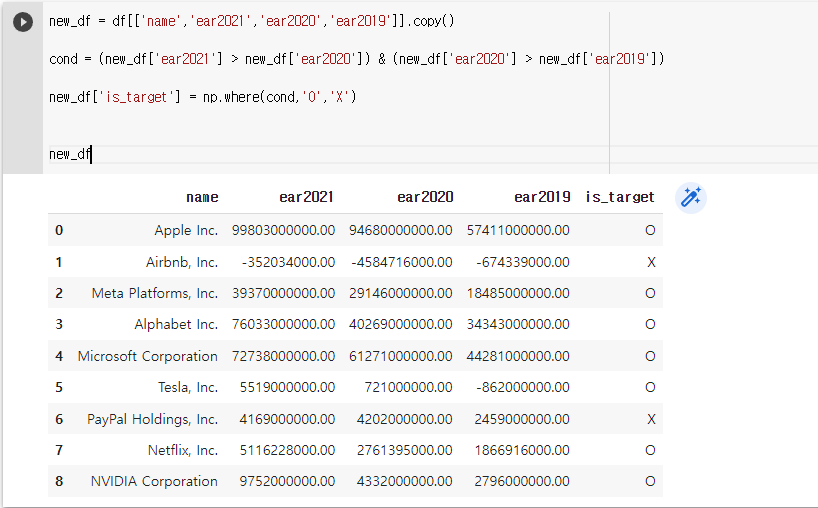Click value 4169000000.00 in PayPal row
The width and height of the screenshot is (818, 508).
coord(287,419)
